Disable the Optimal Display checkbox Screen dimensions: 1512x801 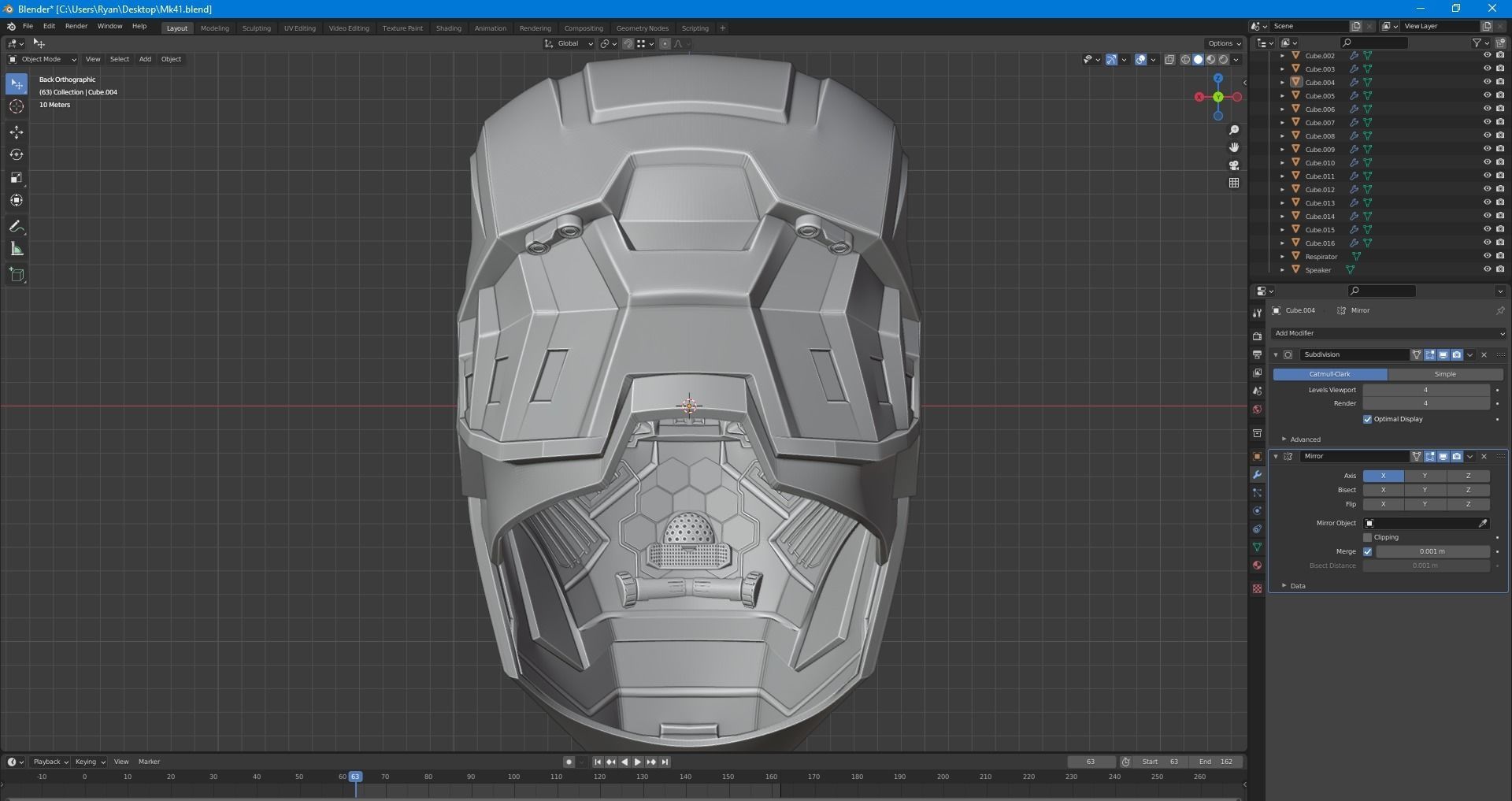(1367, 419)
